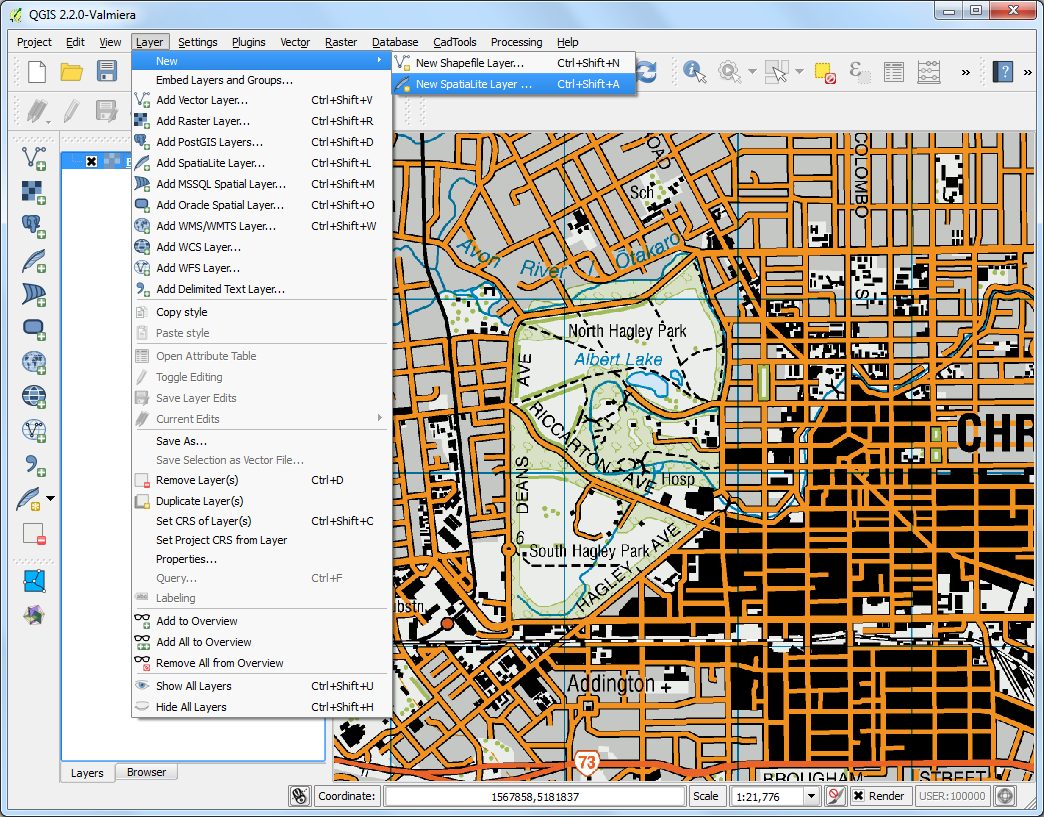Click the Add SpatiaLite Layer feather icon

pyautogui.click(x=34, y=260)
